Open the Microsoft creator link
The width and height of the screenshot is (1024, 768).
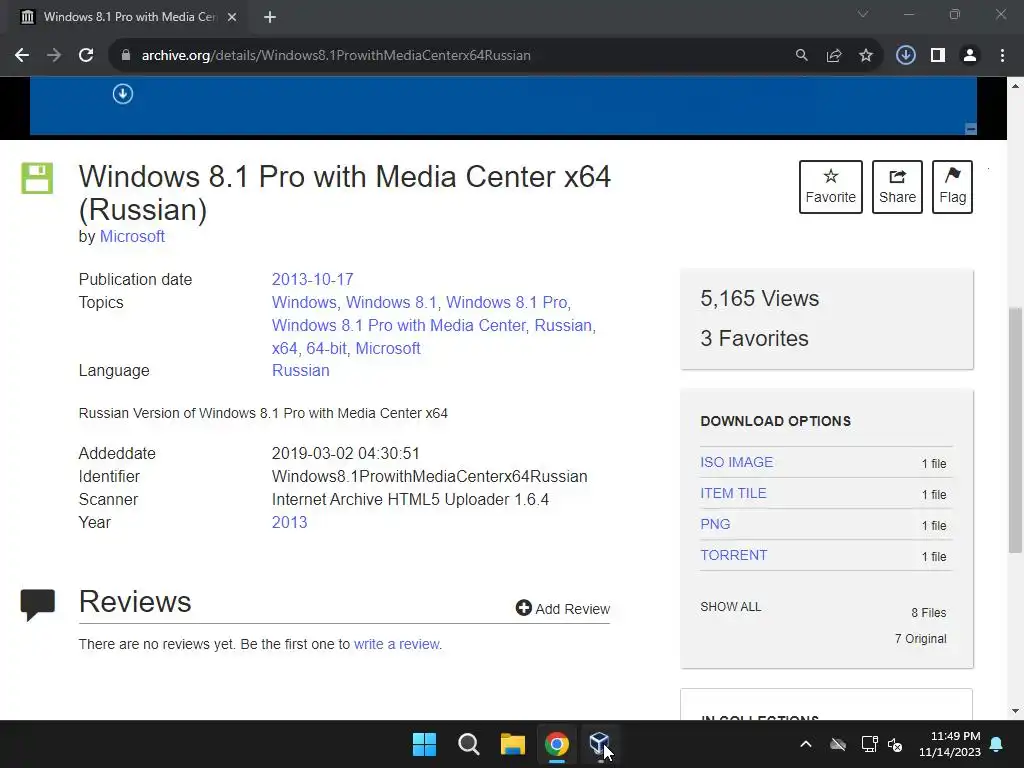pyautogui.click(x=132, y=236)
